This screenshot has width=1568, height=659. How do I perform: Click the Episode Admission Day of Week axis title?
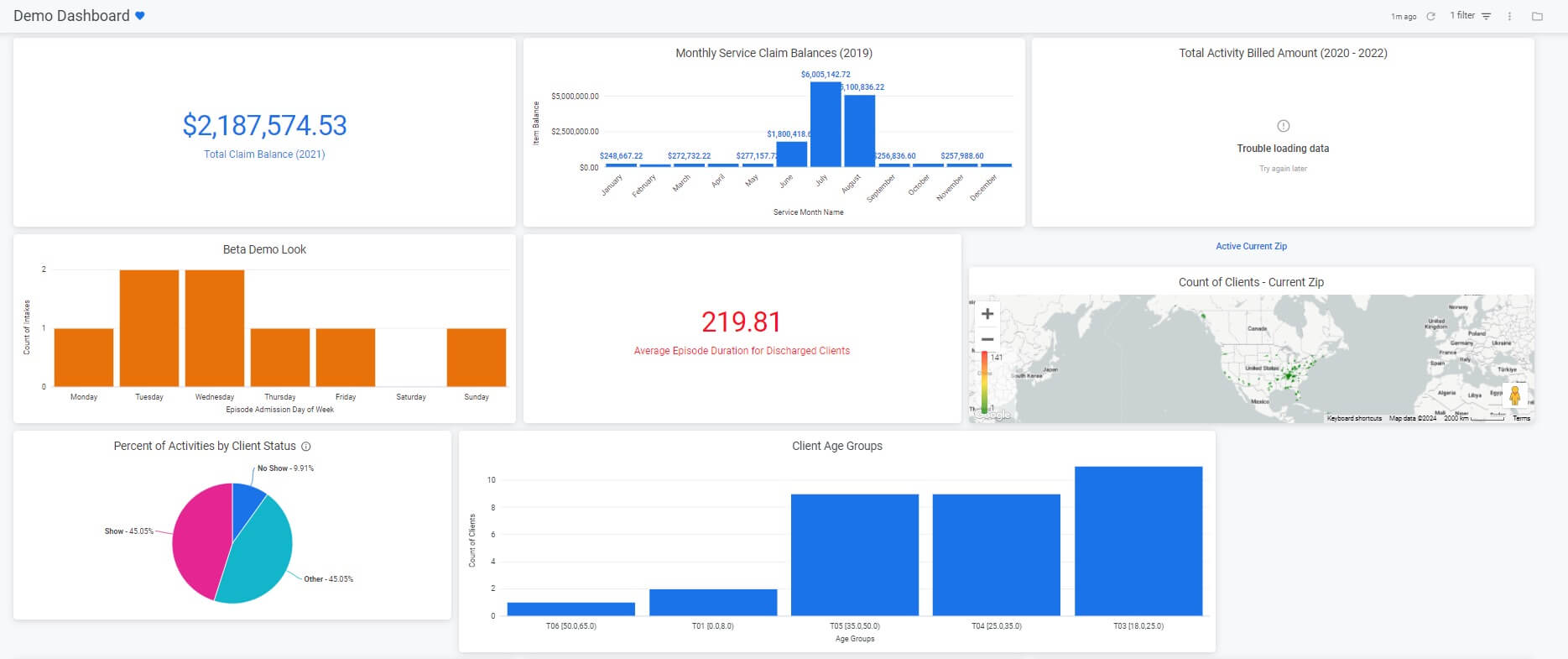[280, 410]
